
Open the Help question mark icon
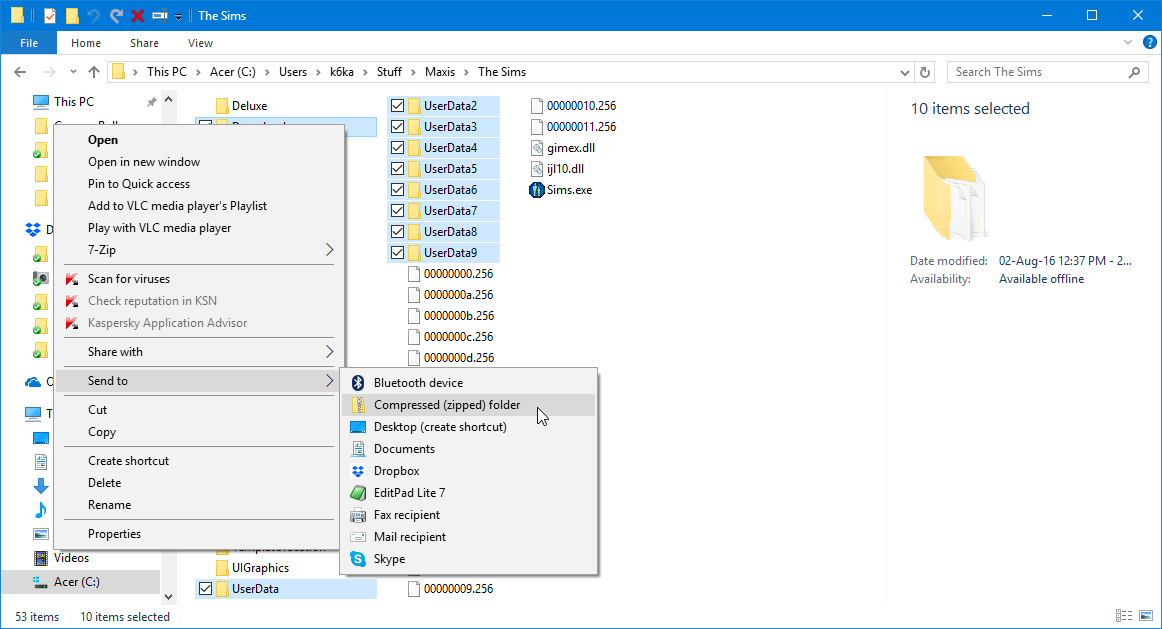pyautogui.click(x=1149, y=43)
